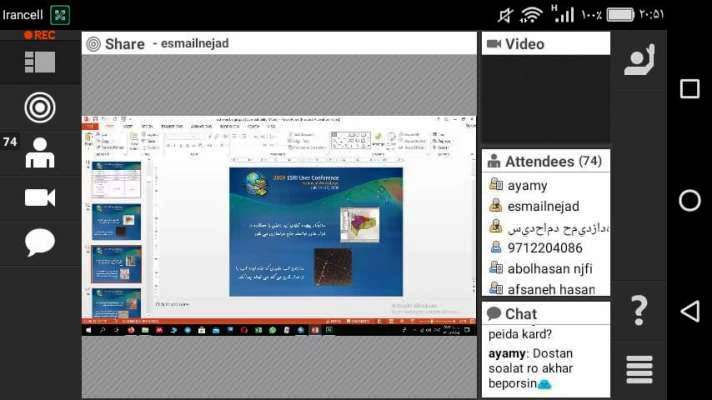Expand the Video pod header

545,44
